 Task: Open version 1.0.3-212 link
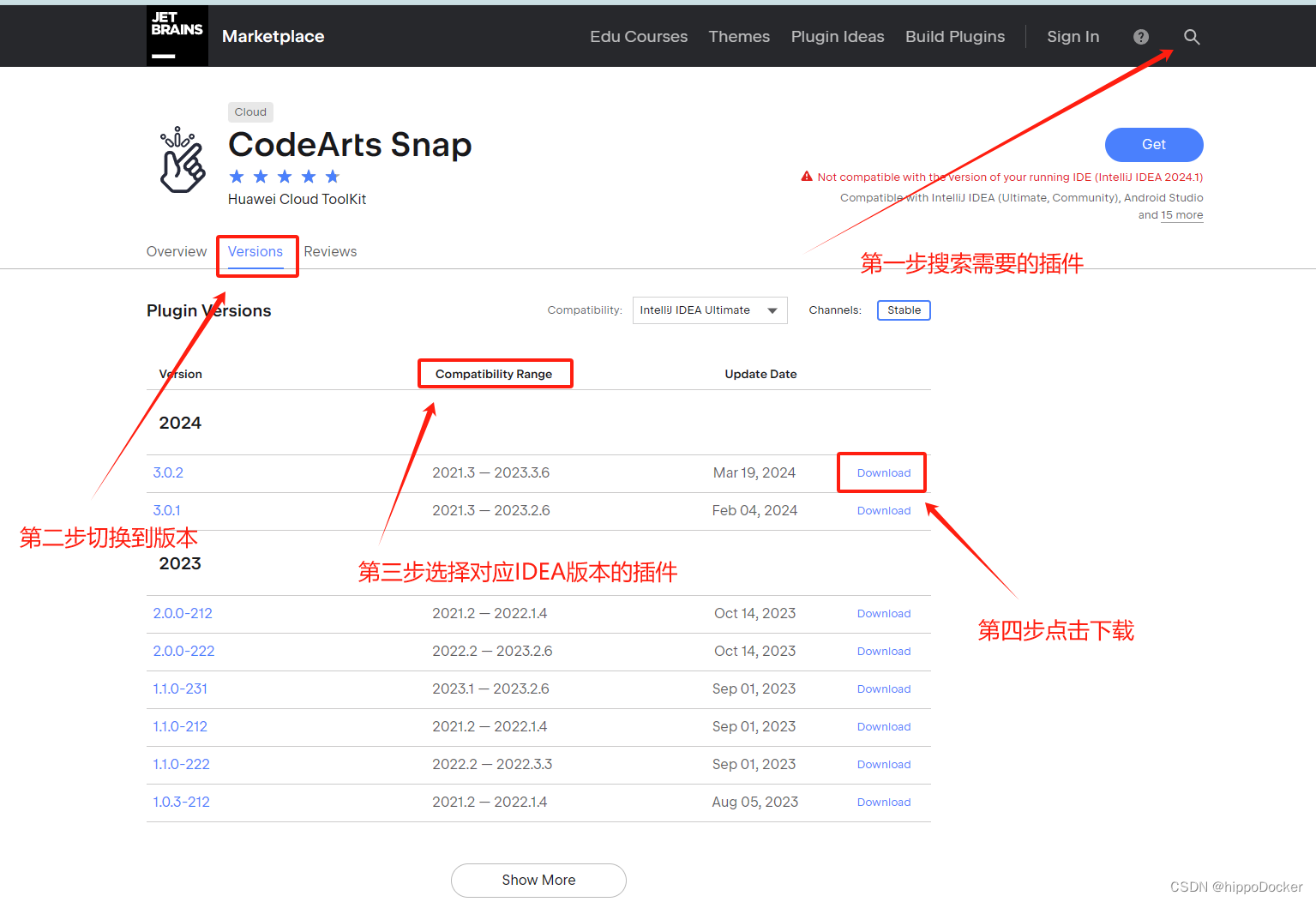click(x=181, y=802)
